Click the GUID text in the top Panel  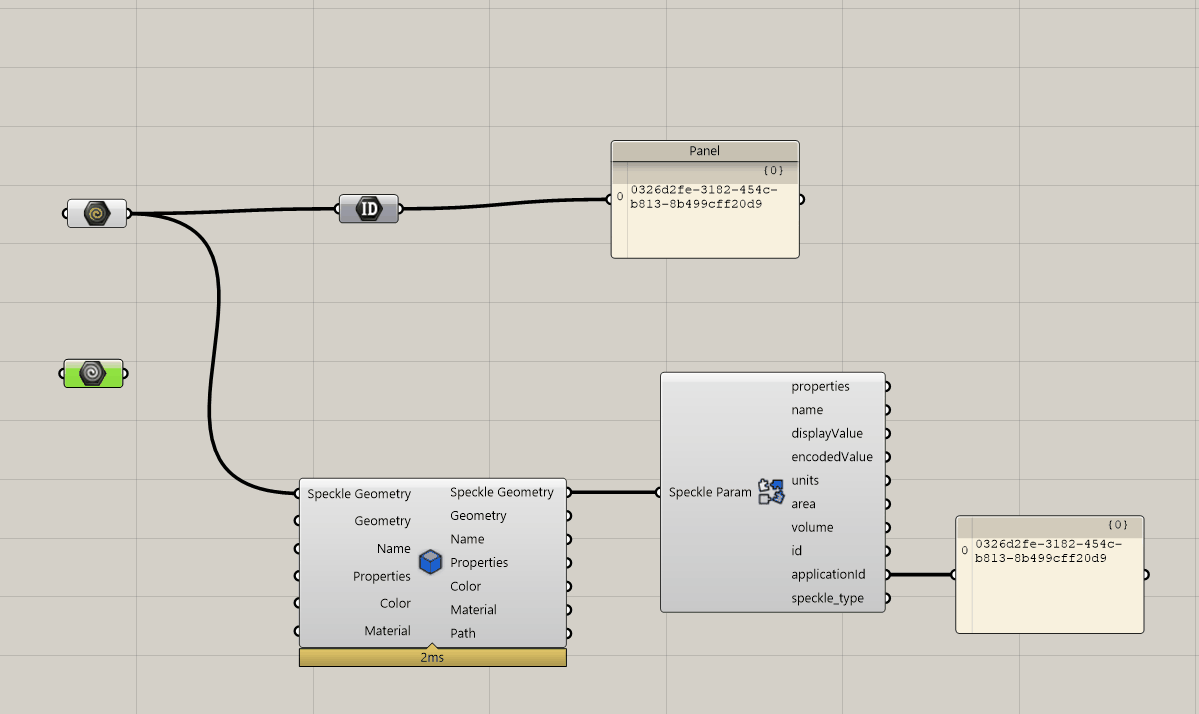[x=703, y=196]
